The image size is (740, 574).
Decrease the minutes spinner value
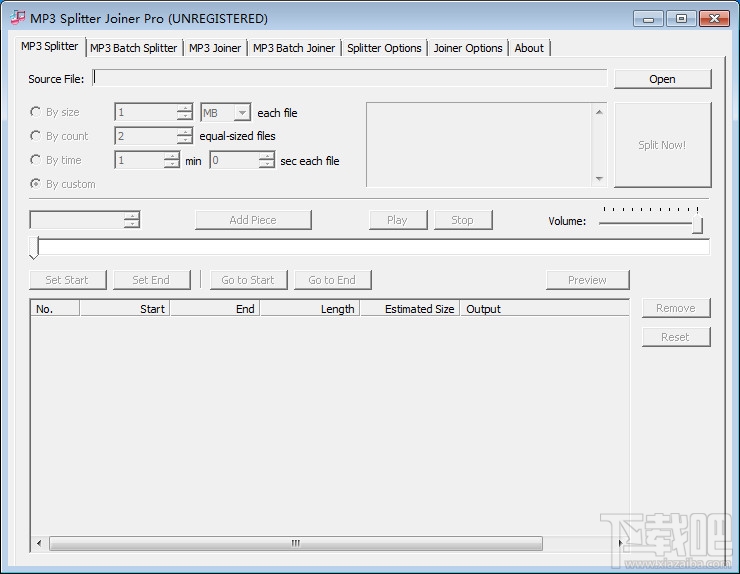click(x=172, y=164)
